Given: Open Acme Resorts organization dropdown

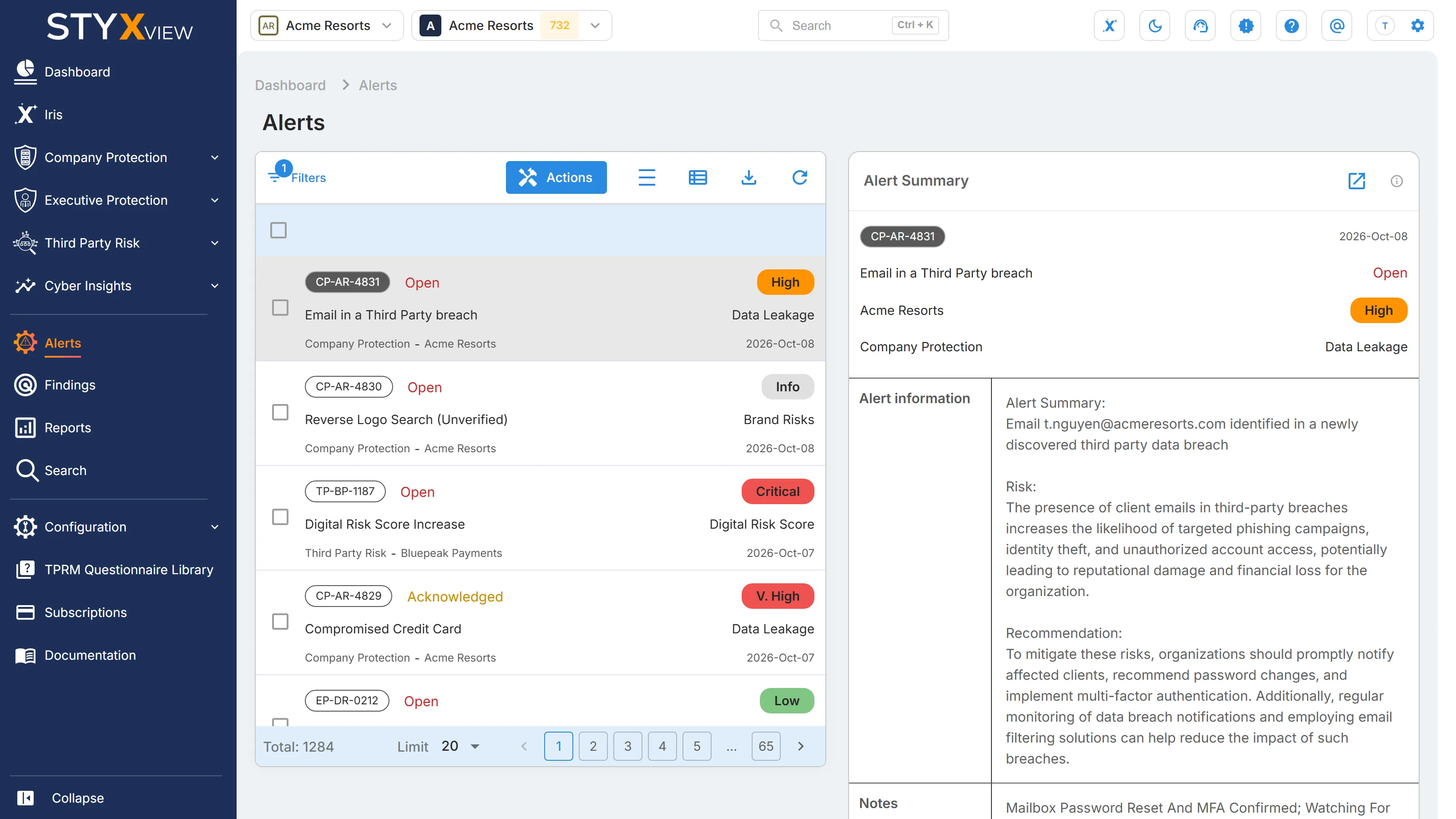Looking at the screenshot, I should (x=327, y=25).
